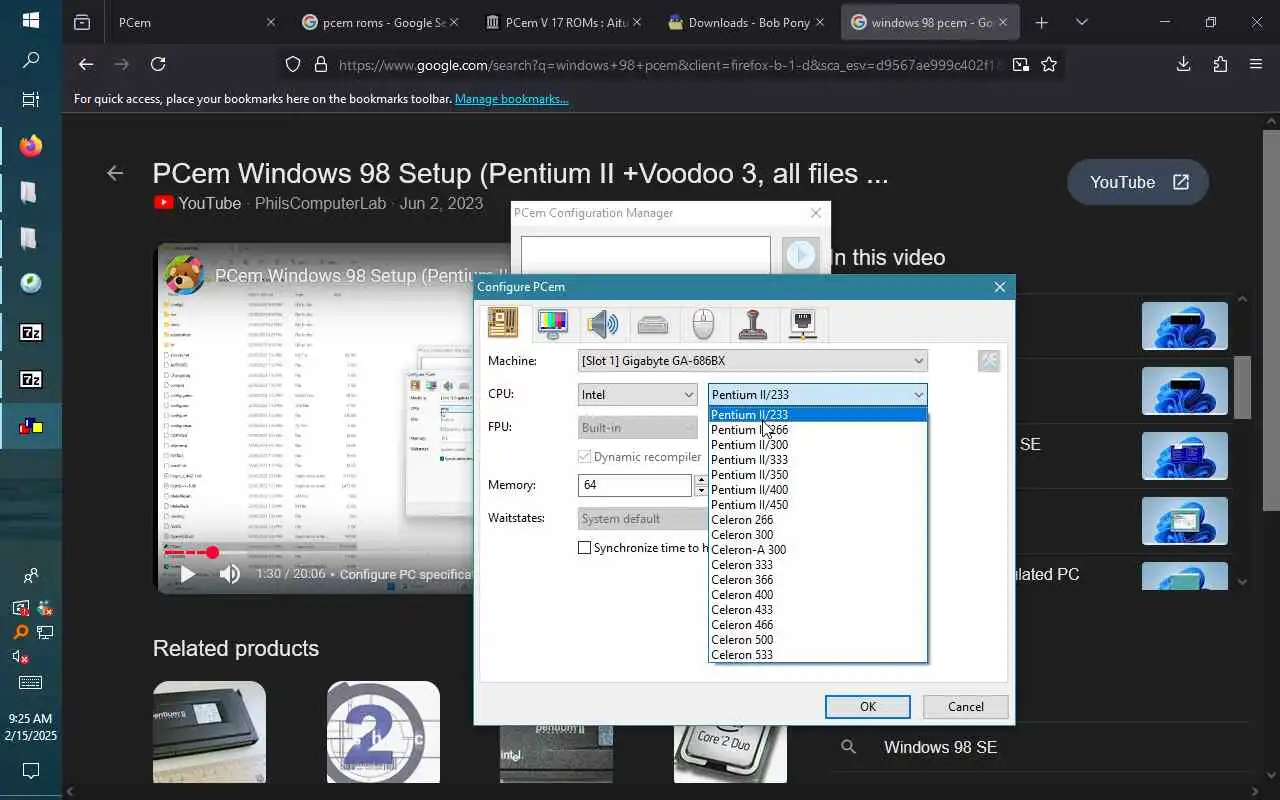The width and height of the screenshot is (1280, 800).
Task: Click the red video progress scrubber
Action: pyautogui.click(x=212, y=552)
